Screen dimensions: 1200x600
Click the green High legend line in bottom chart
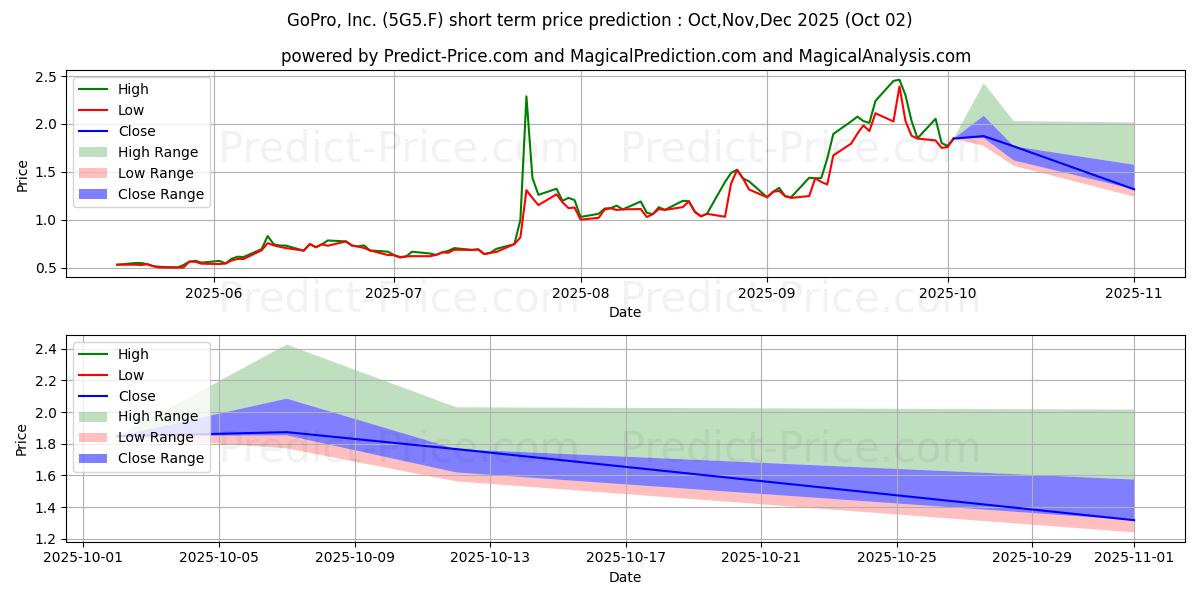pyautogui.click(x=96, y=354)
